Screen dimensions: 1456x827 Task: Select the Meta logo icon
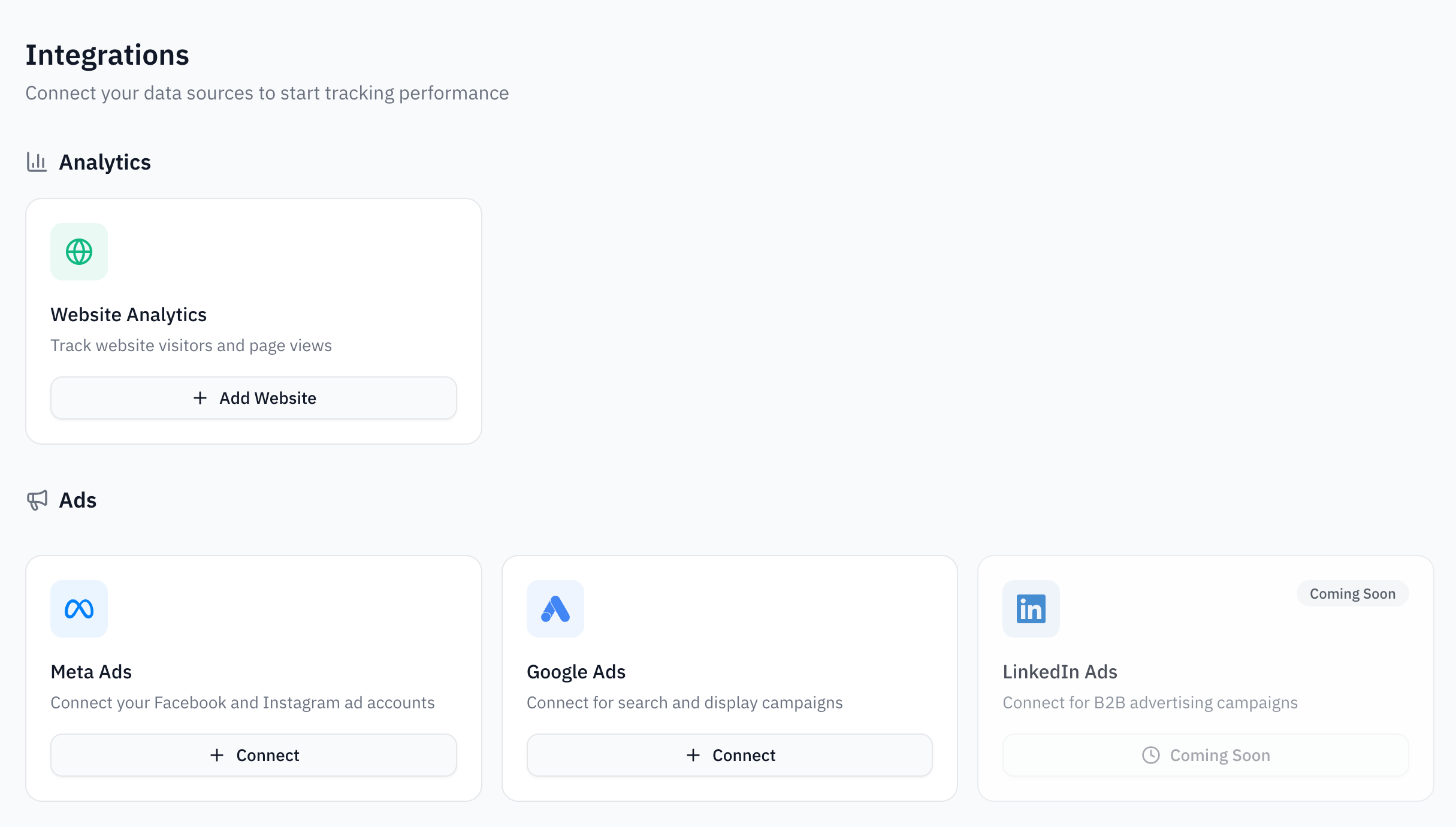click(78, 608)
